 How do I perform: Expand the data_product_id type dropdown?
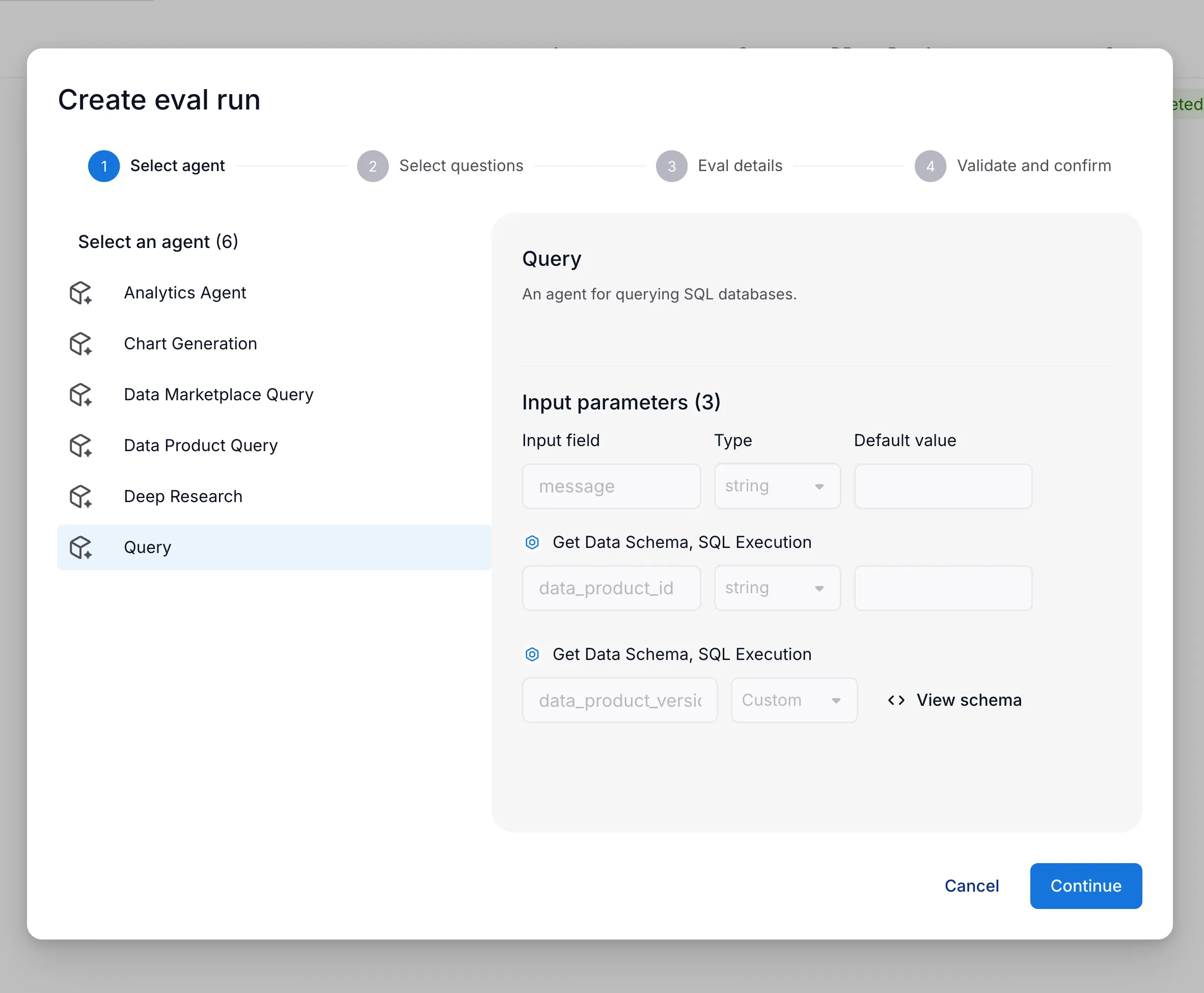point(777,588)
